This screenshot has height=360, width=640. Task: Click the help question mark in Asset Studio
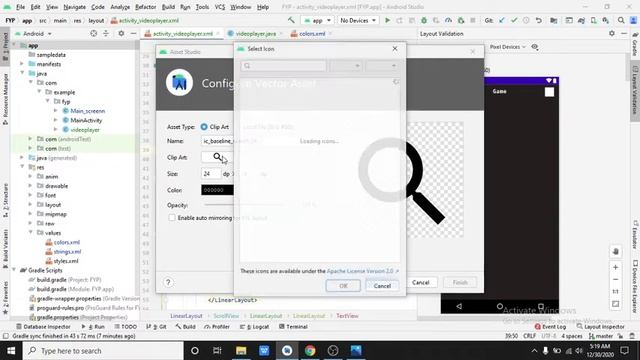point(168,282)
